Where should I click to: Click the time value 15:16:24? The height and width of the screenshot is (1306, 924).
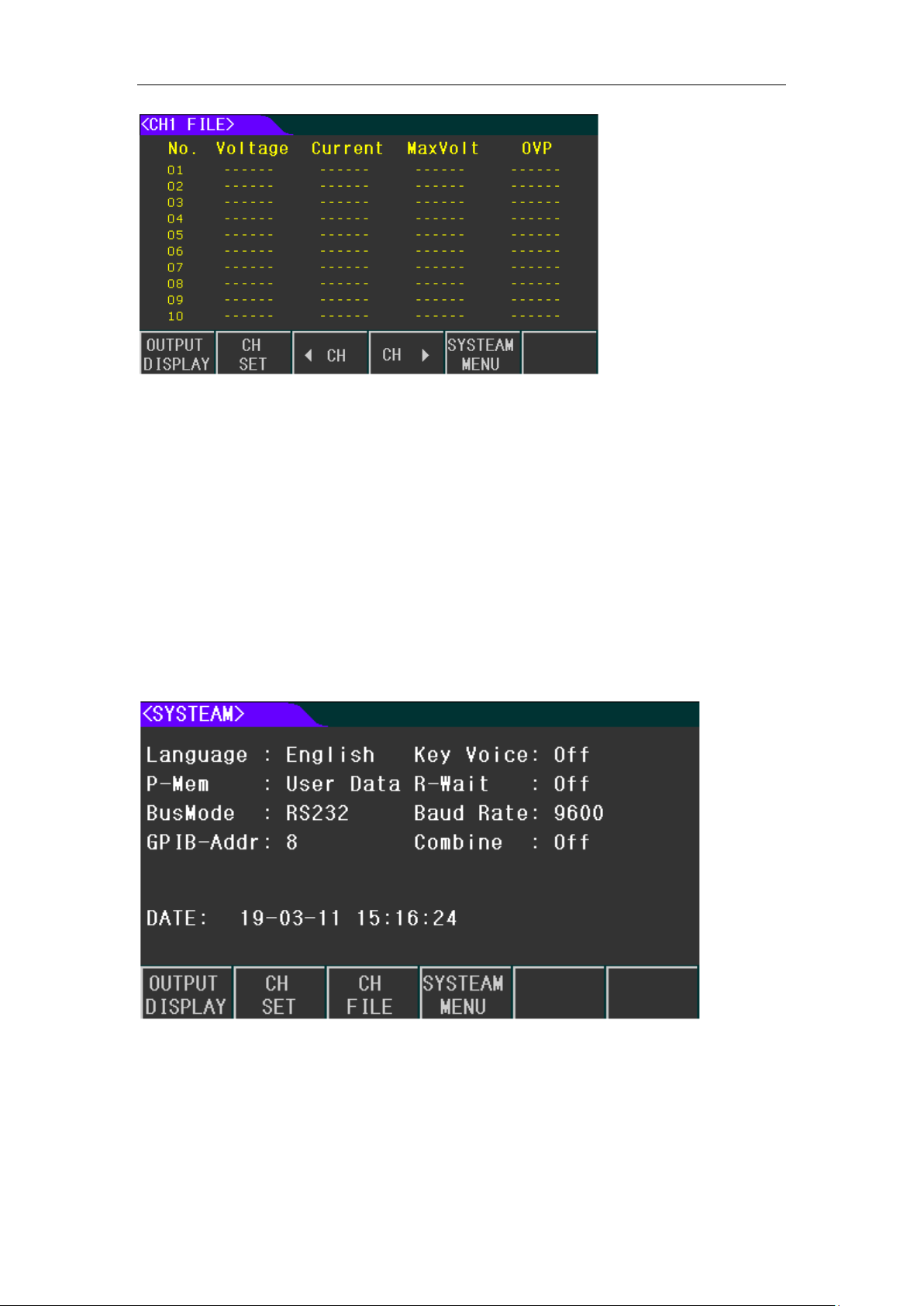407,918
